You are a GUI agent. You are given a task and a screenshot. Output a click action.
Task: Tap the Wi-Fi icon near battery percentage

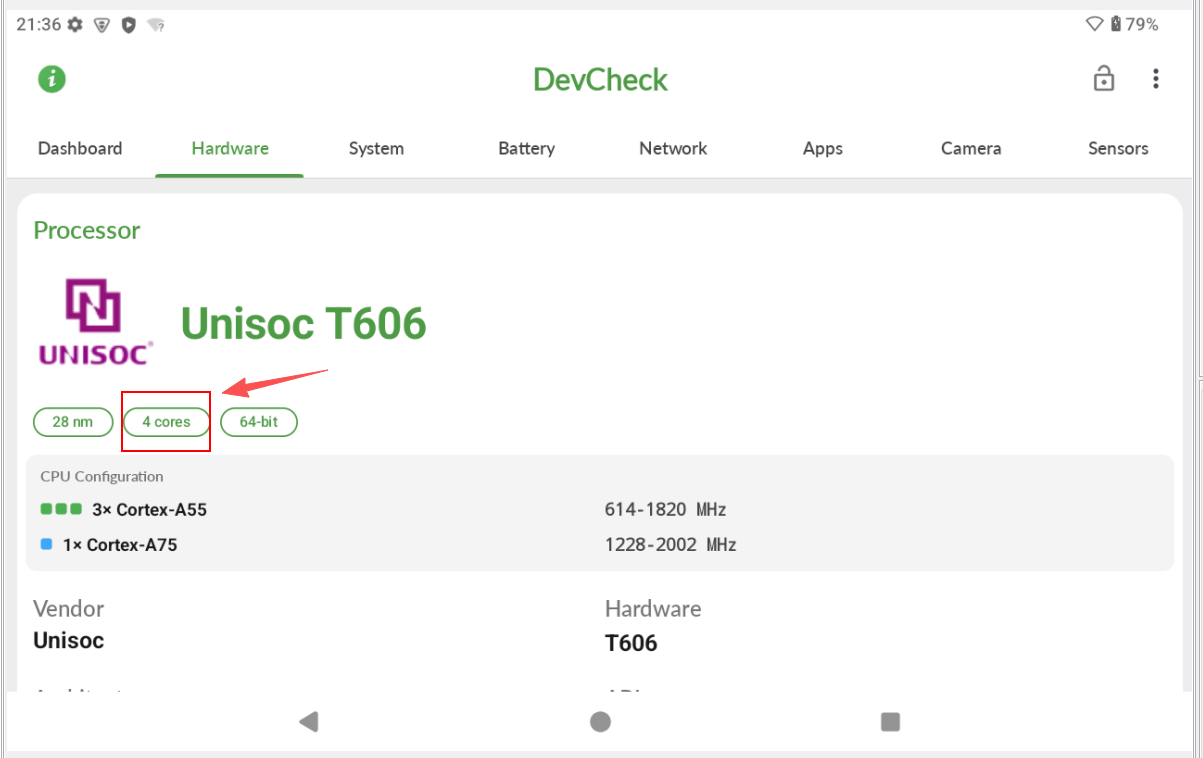[1094, 24]
